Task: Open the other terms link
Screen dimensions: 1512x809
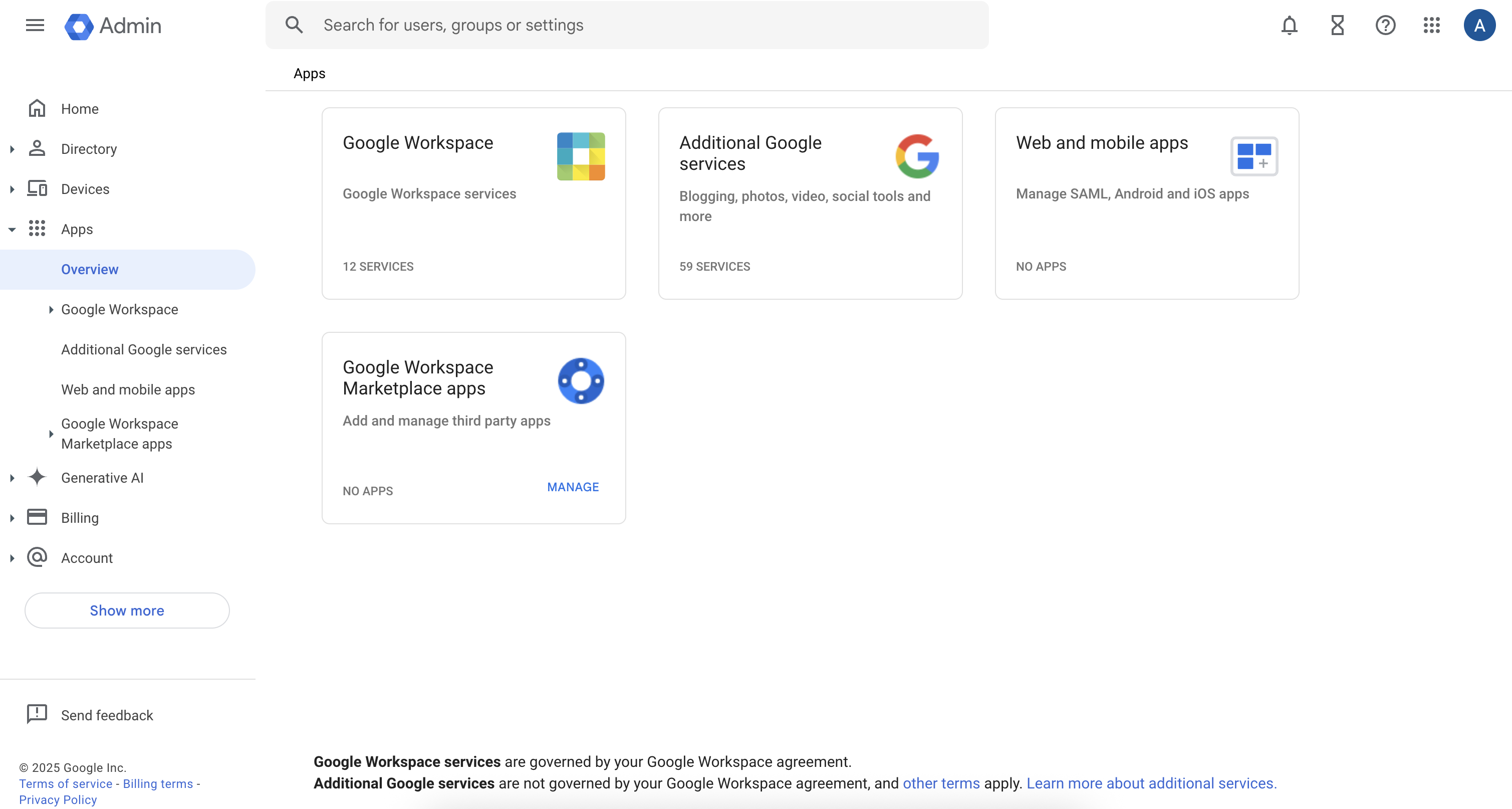Action: [941, 783]
